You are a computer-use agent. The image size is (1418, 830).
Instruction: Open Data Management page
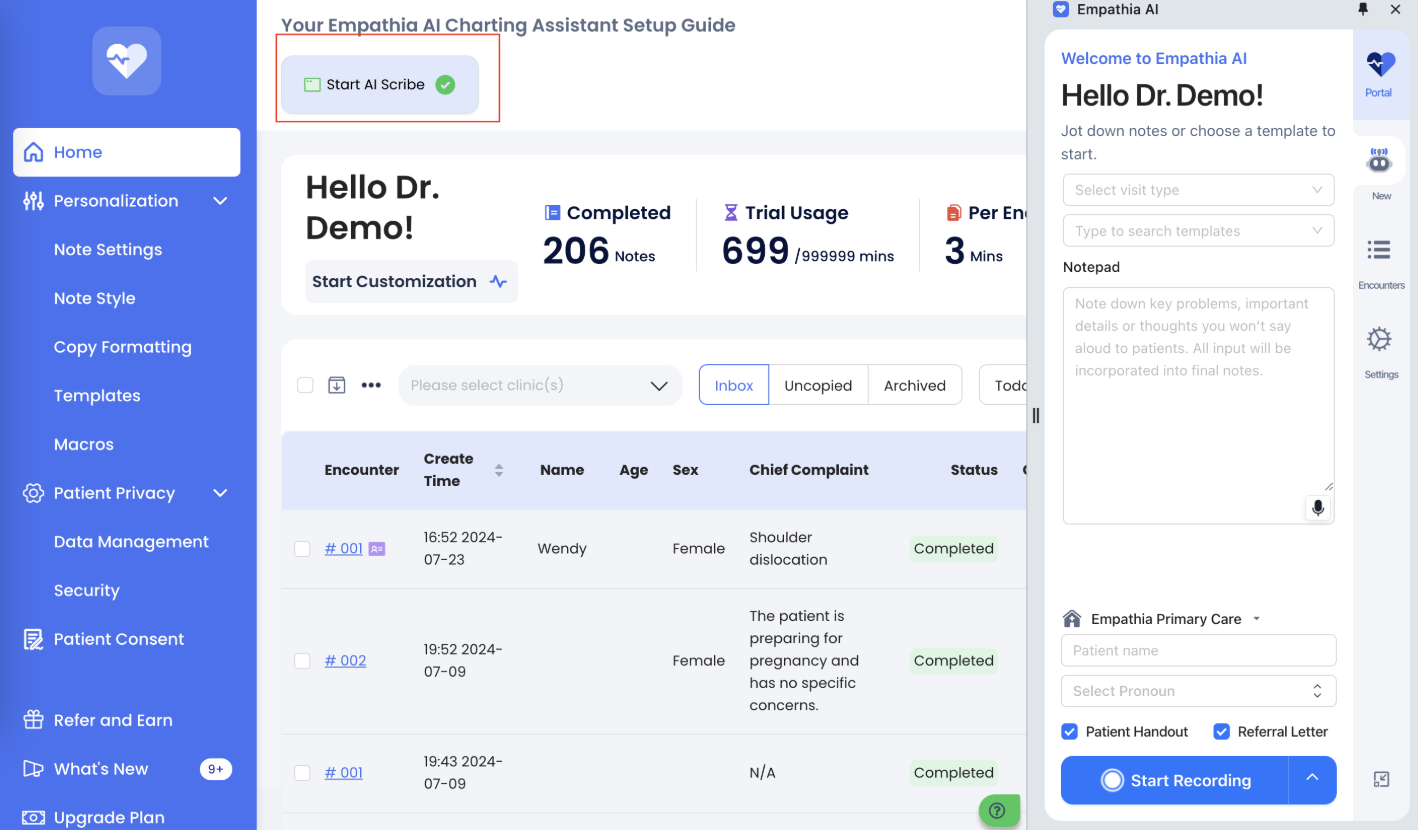point(131,542)
